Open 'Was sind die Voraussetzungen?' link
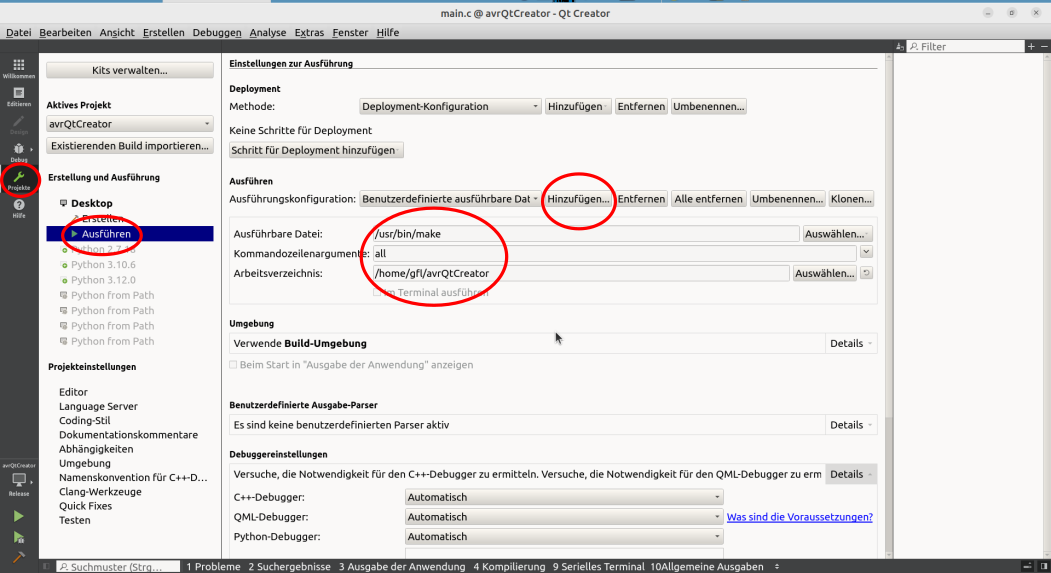The width and height of the screenshot is (1051, 573). pyautogui.click(x=800, y=517)
